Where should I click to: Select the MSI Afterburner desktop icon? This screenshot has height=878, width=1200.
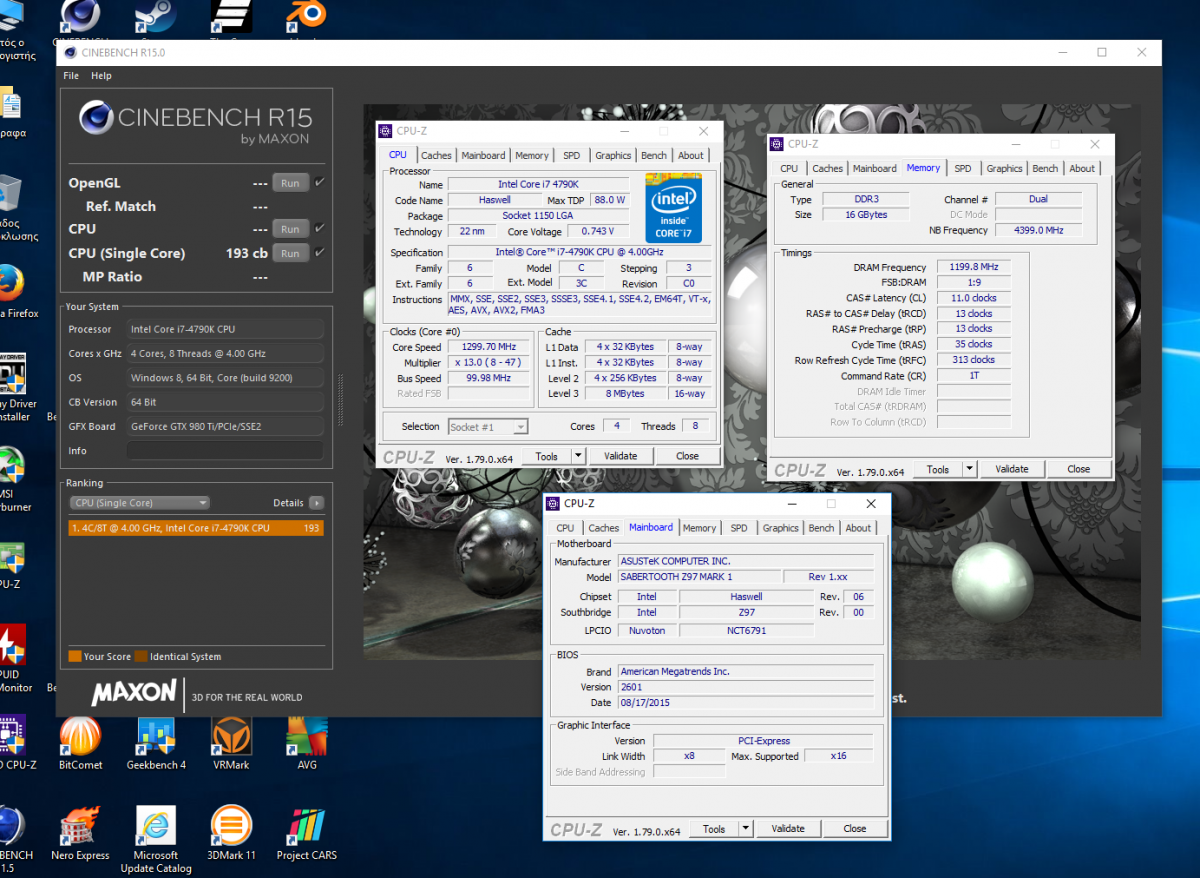click(12, 478)
